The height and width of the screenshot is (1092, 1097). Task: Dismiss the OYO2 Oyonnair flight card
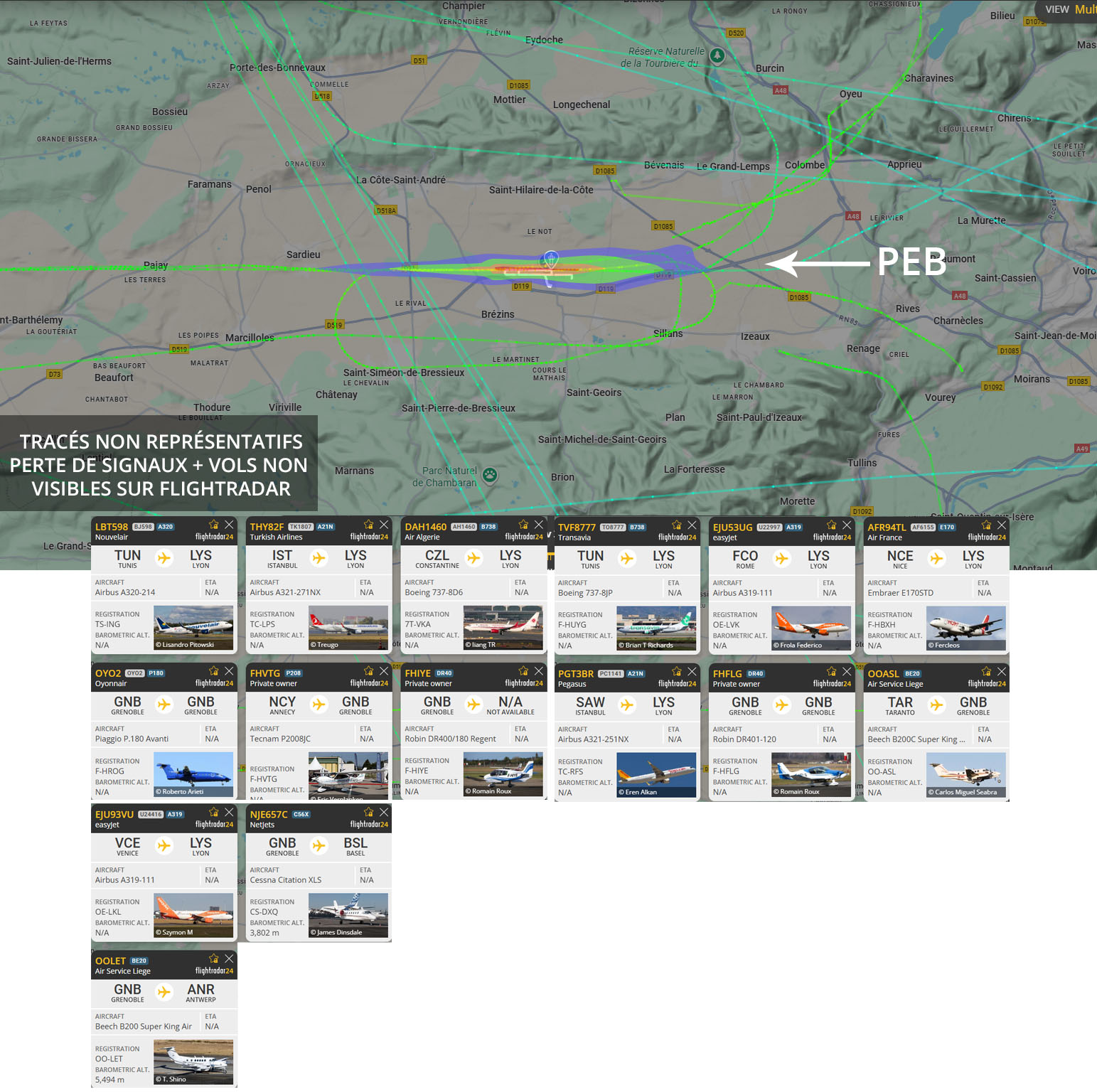pos(229,671)
